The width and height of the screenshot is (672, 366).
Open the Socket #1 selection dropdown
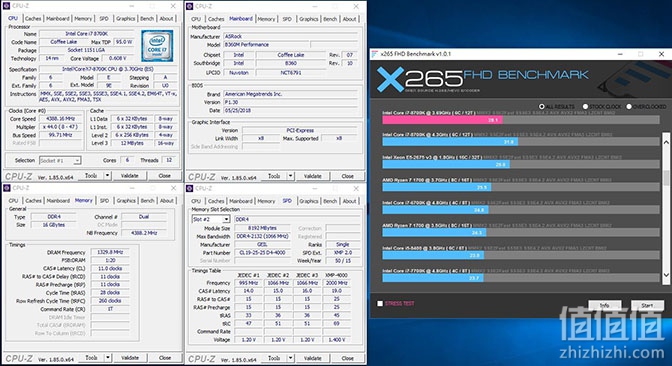(x=60, y=160)
